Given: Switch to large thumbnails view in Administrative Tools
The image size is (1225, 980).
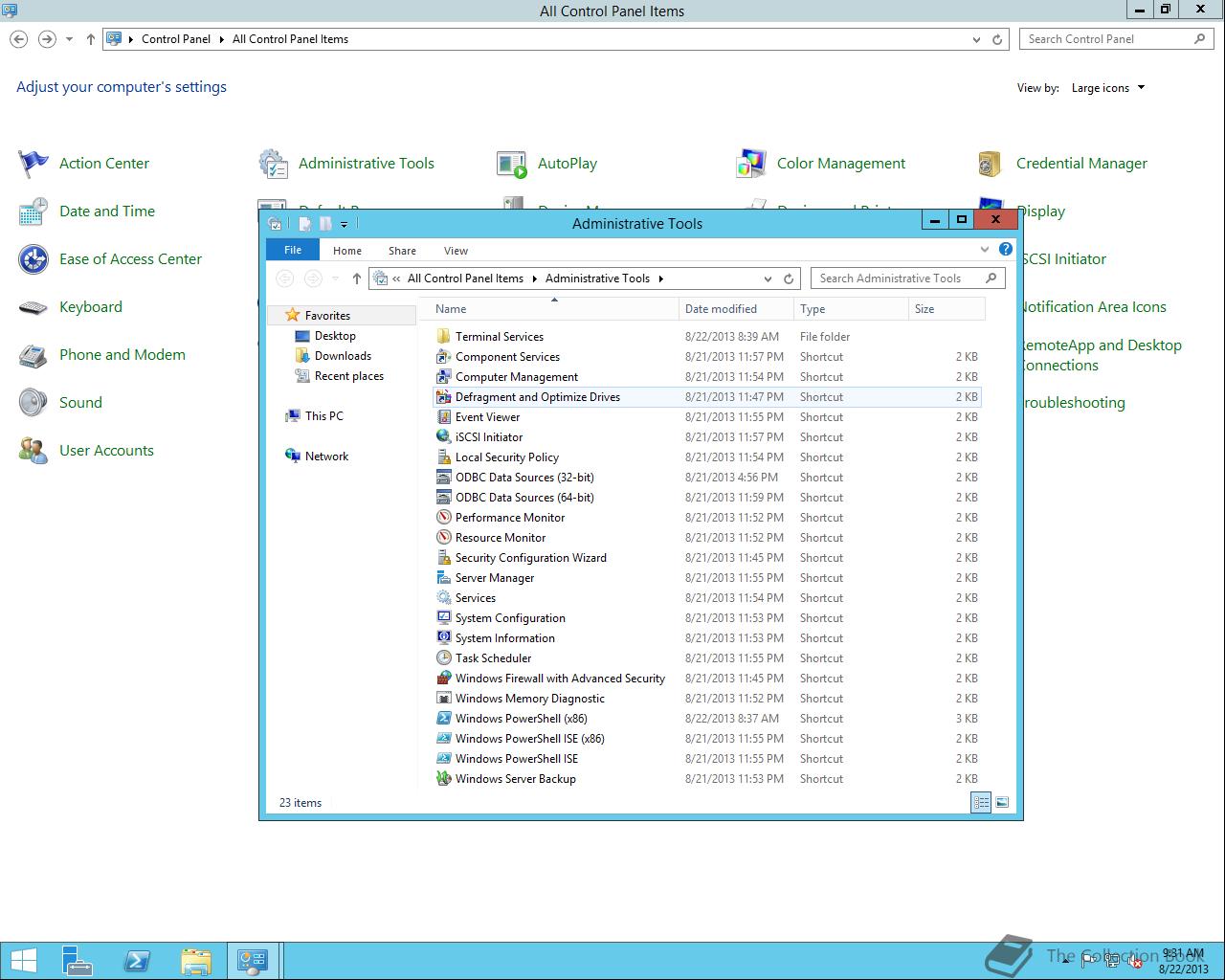Looking at the screenshot, I should tap(1002, 803).
